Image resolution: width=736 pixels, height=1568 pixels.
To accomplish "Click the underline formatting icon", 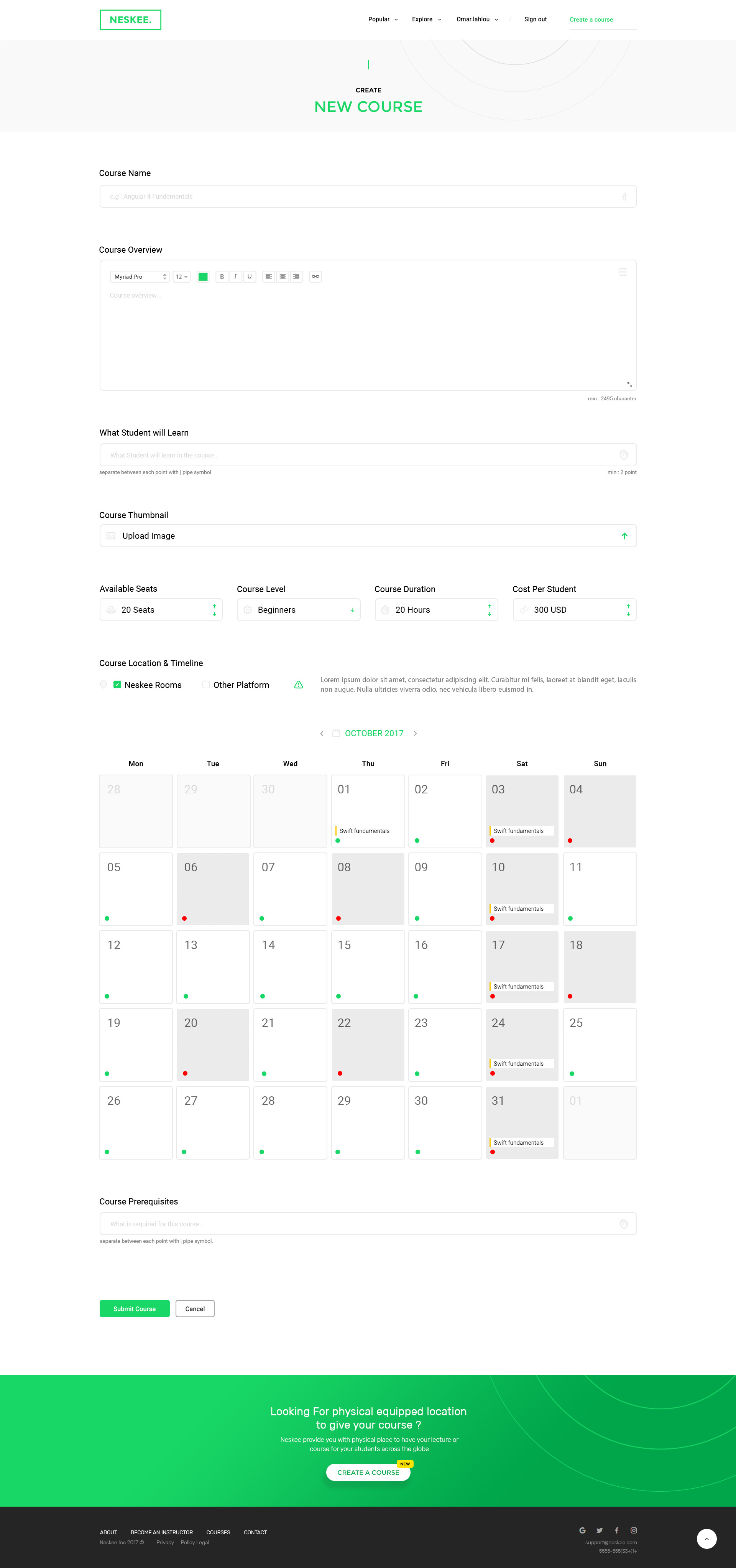I will tap(250, 276).
